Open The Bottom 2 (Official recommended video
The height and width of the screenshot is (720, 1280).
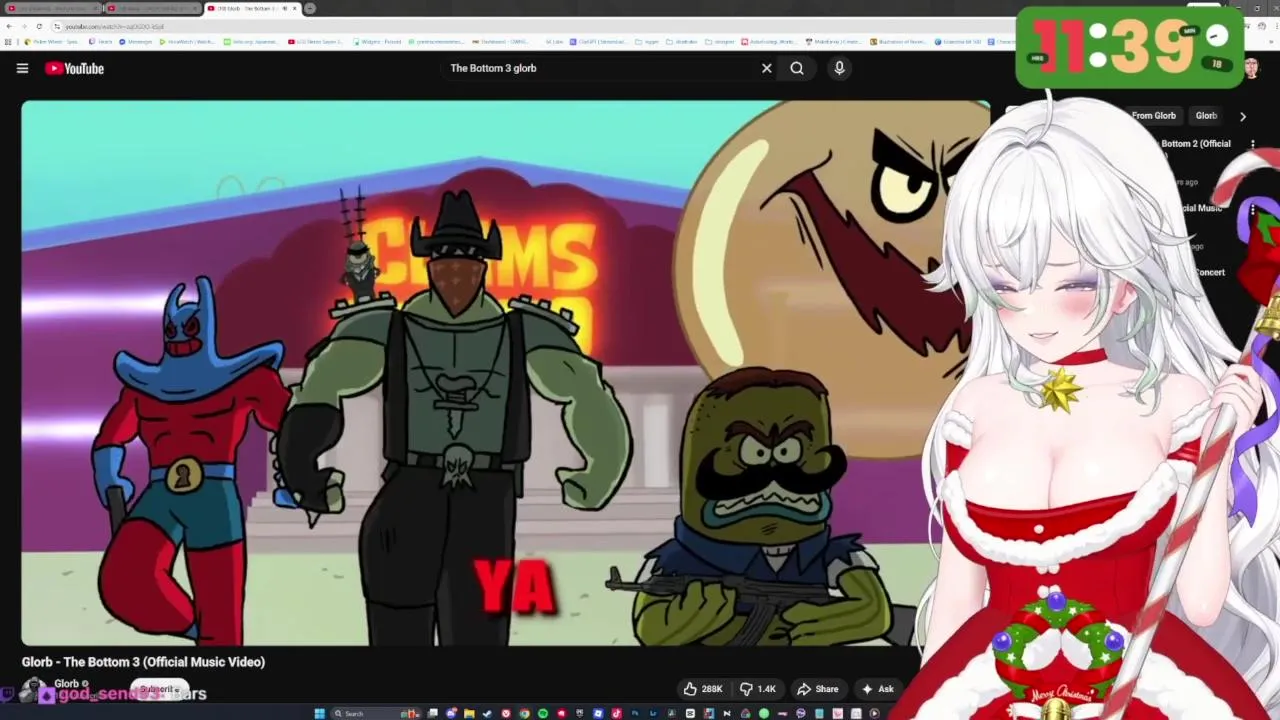tap(1195, 144)
